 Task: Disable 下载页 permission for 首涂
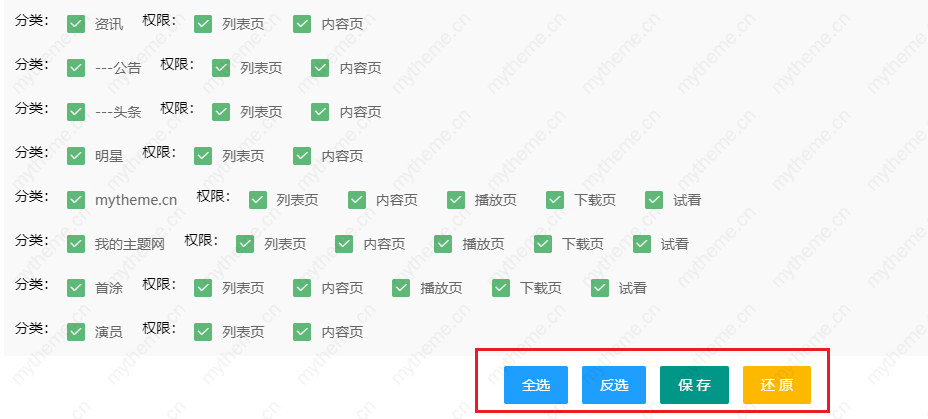501,288
